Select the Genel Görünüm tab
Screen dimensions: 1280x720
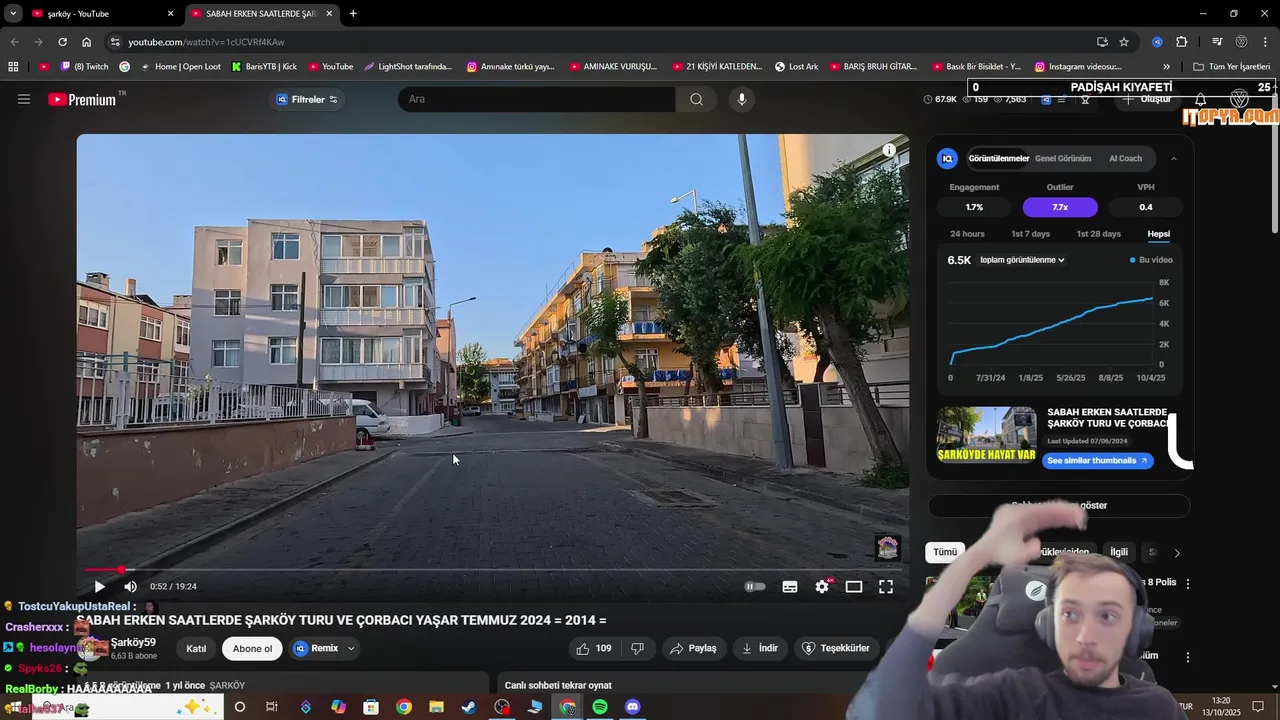click(x=1062, y=158)
